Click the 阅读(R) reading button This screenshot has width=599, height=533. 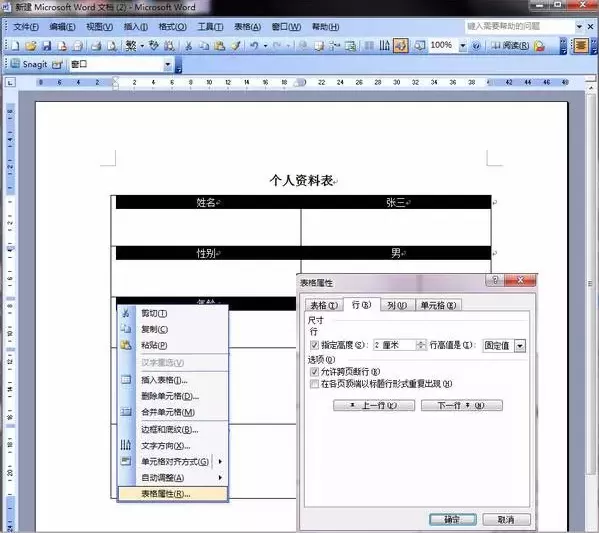(510, 46)
